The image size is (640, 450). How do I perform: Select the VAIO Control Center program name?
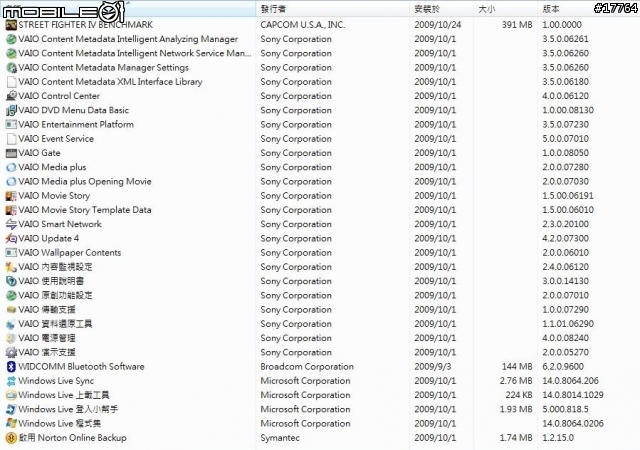click(x=59, y=96)
